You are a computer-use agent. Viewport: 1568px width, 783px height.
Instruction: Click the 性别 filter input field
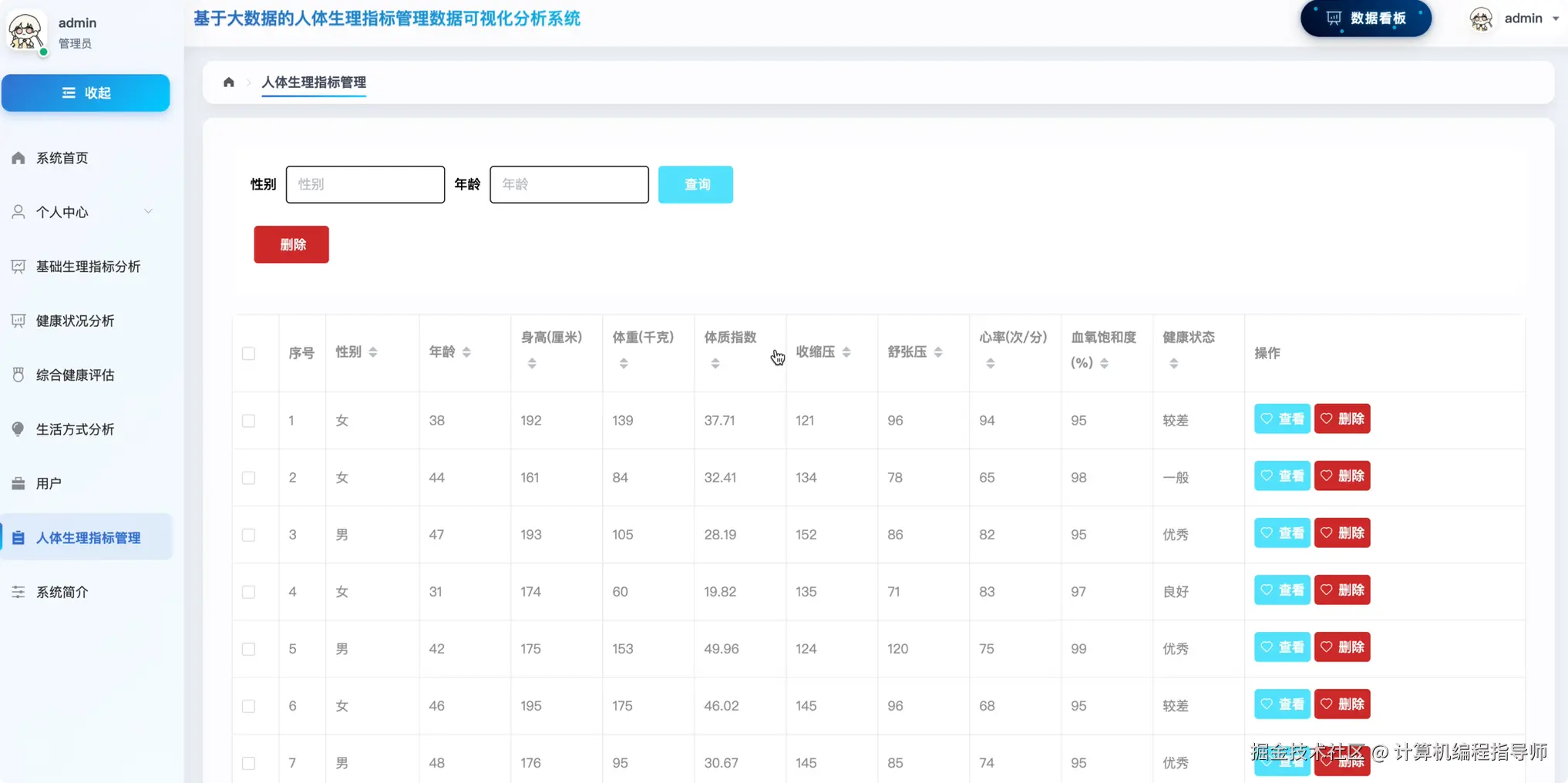click(x=365, y=184)
